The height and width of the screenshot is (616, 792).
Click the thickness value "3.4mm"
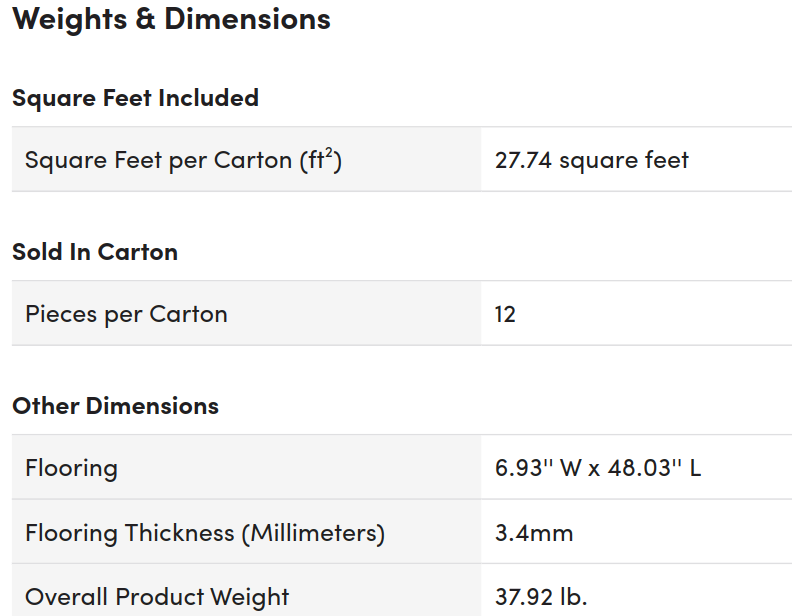pos(534,533)
